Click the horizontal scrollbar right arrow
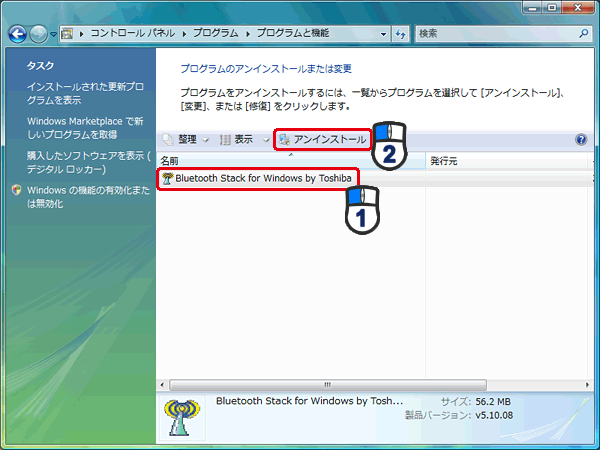The width and height of the screenshot is (600, 450). (x=587, y=385)
